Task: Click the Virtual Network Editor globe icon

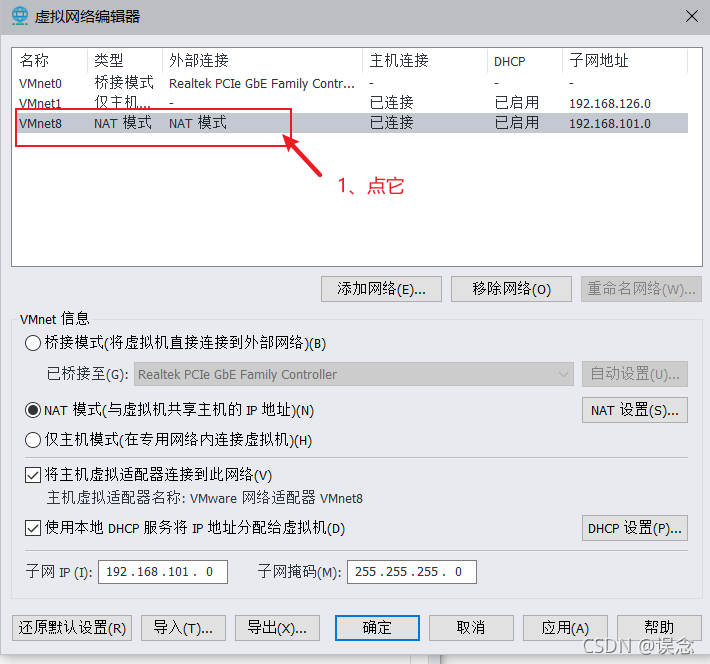Action: (x=19, y=16)
